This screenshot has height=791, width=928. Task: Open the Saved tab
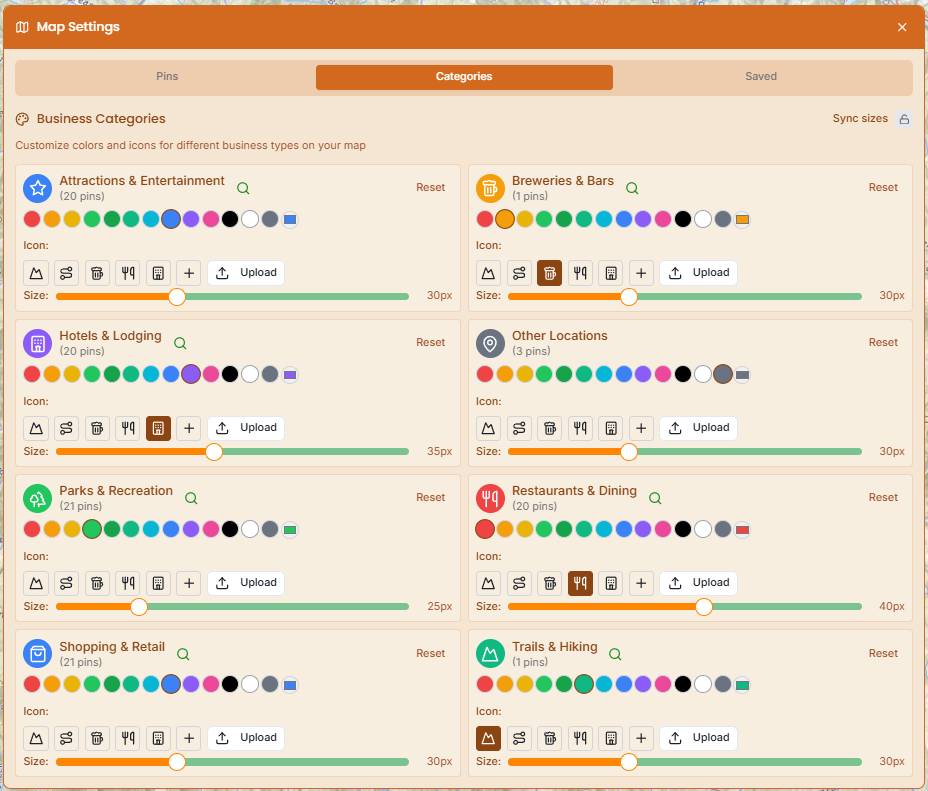(760, 76)
